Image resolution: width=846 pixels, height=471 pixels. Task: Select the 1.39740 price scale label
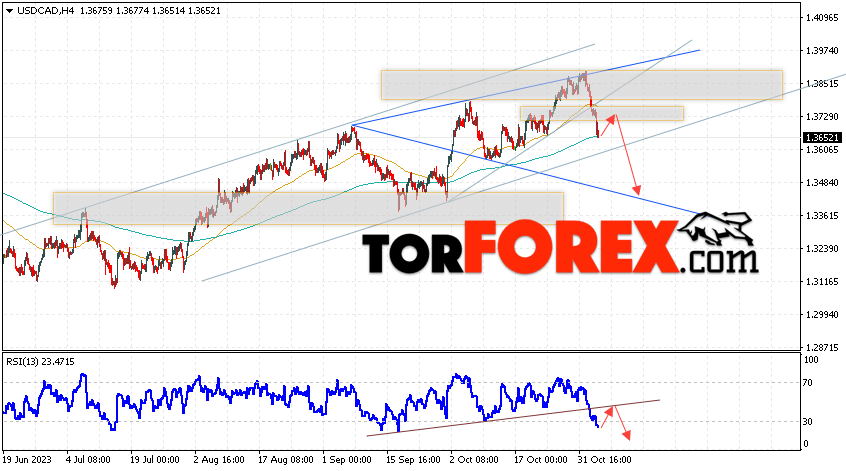coord(822,51)
